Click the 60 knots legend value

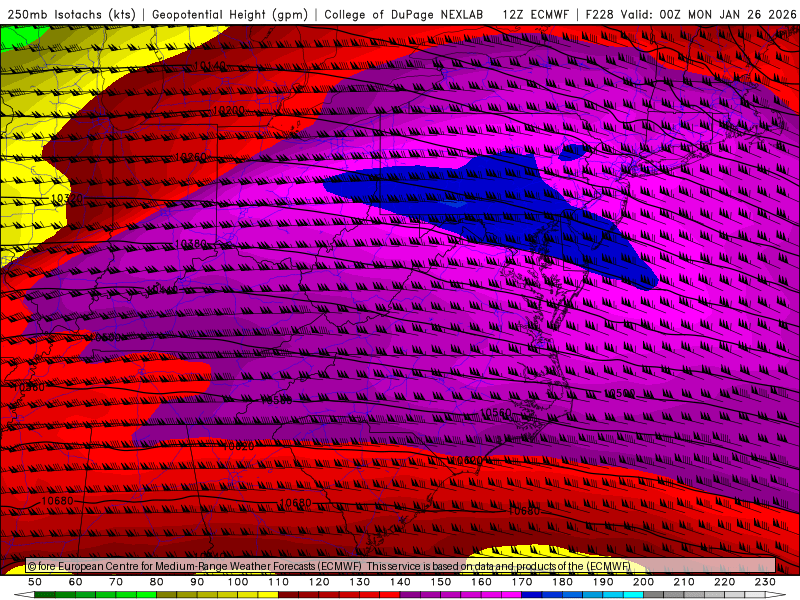click(x=76, y=582)
